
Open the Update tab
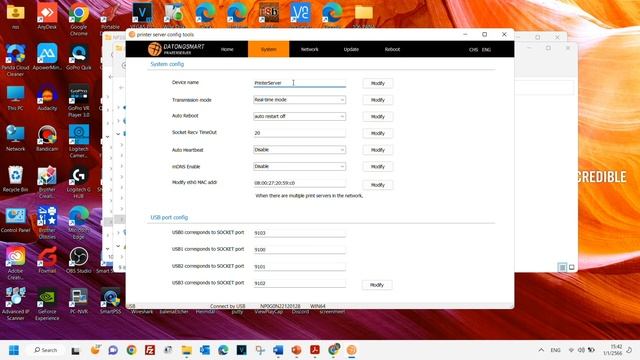(x=351, y=49)
